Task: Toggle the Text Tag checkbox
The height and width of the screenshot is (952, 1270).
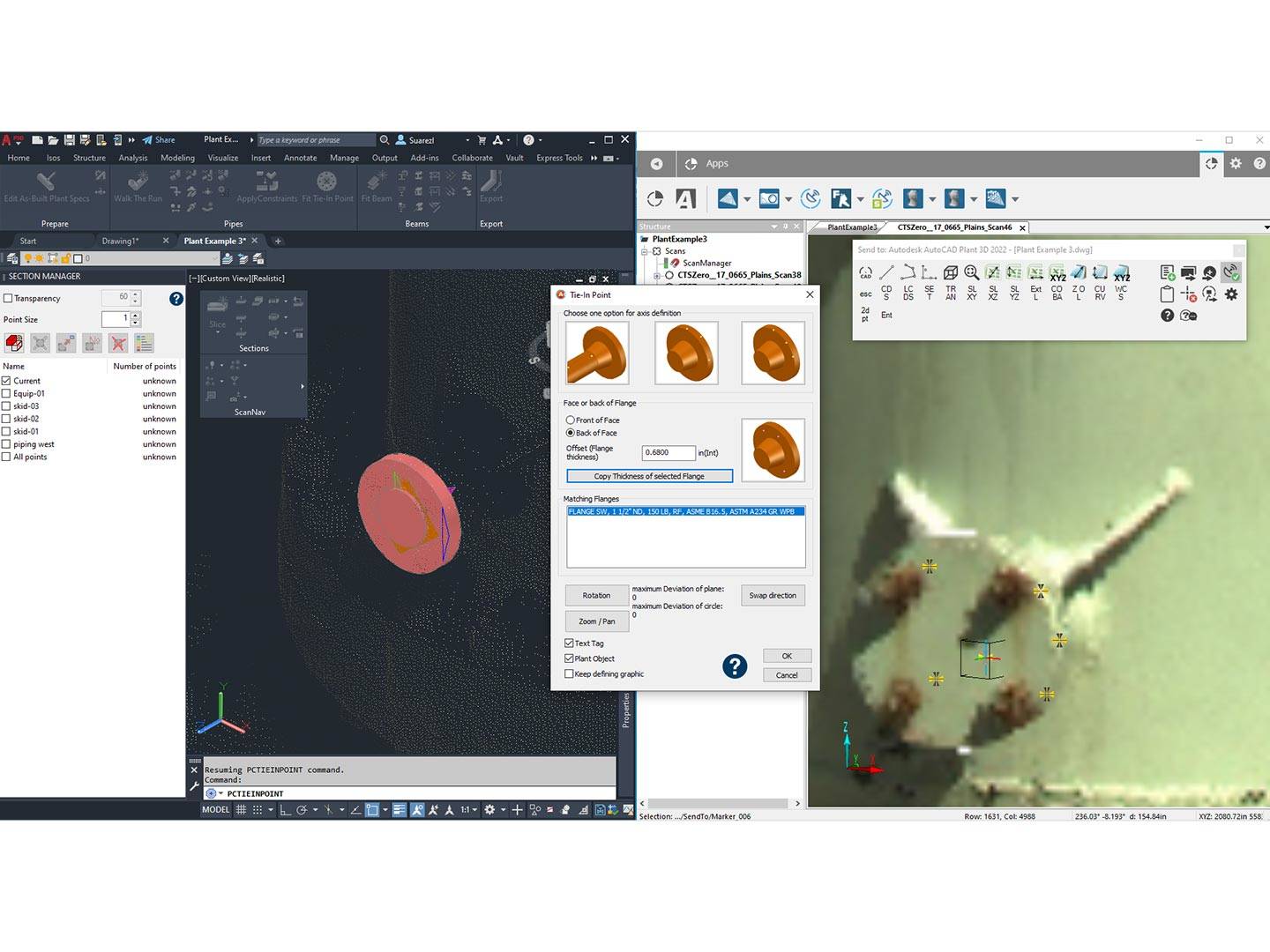Action: [x=569, y=643]
